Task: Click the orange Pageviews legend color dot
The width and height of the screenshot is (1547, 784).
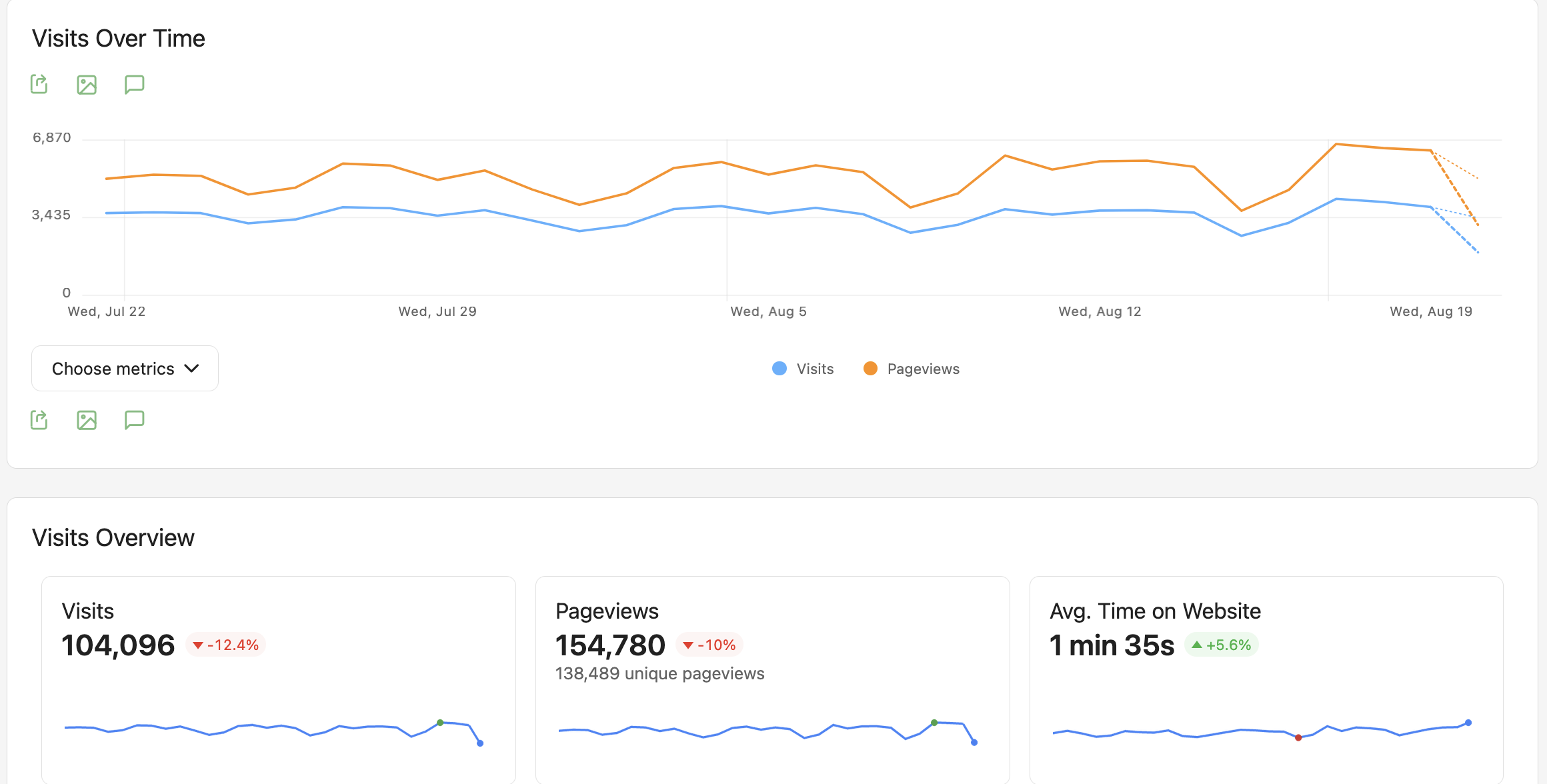Action: pyautogui.click(x=870, y=369)
